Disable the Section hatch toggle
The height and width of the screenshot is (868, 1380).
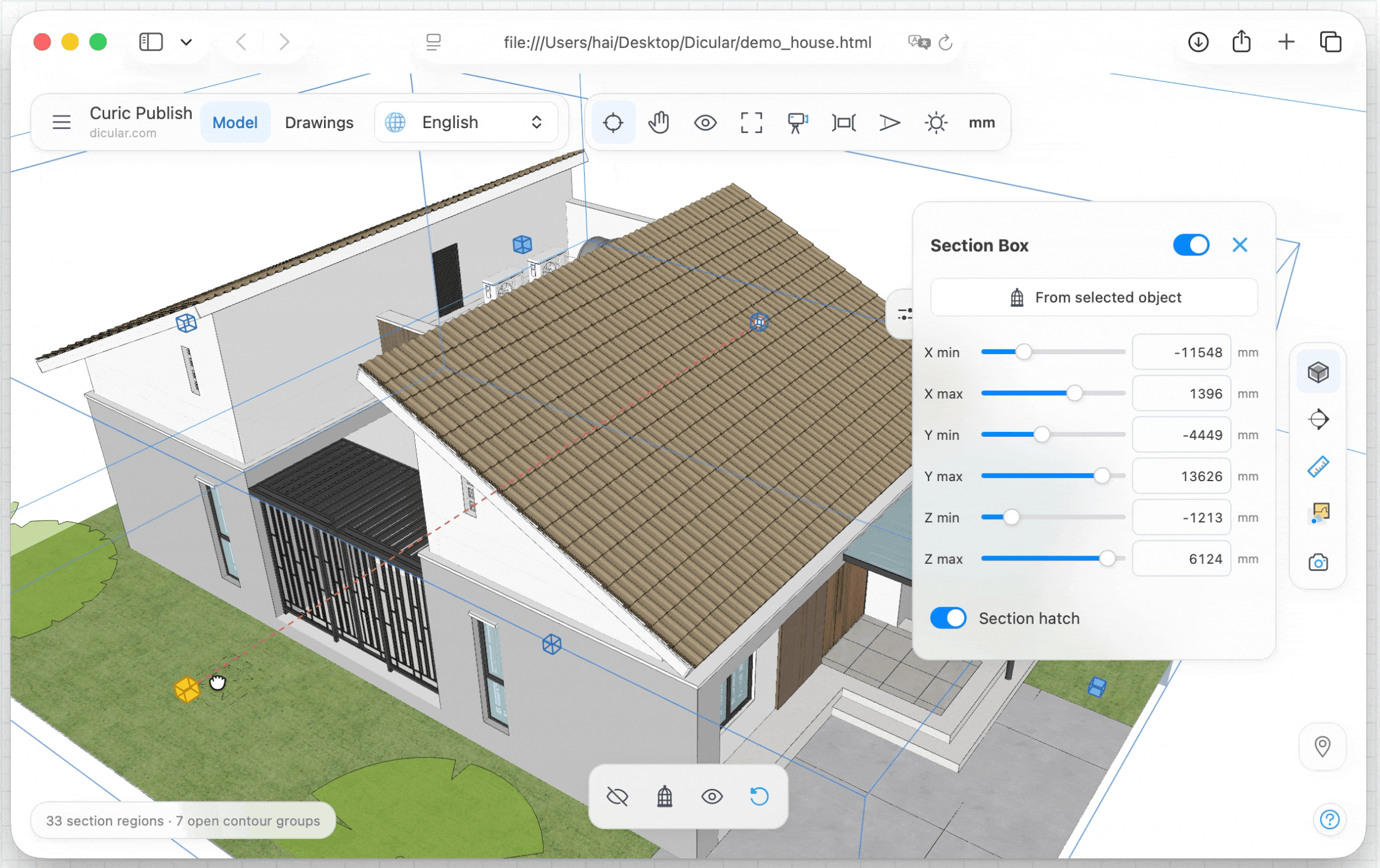pyautogui.click(x=948, y=618)
